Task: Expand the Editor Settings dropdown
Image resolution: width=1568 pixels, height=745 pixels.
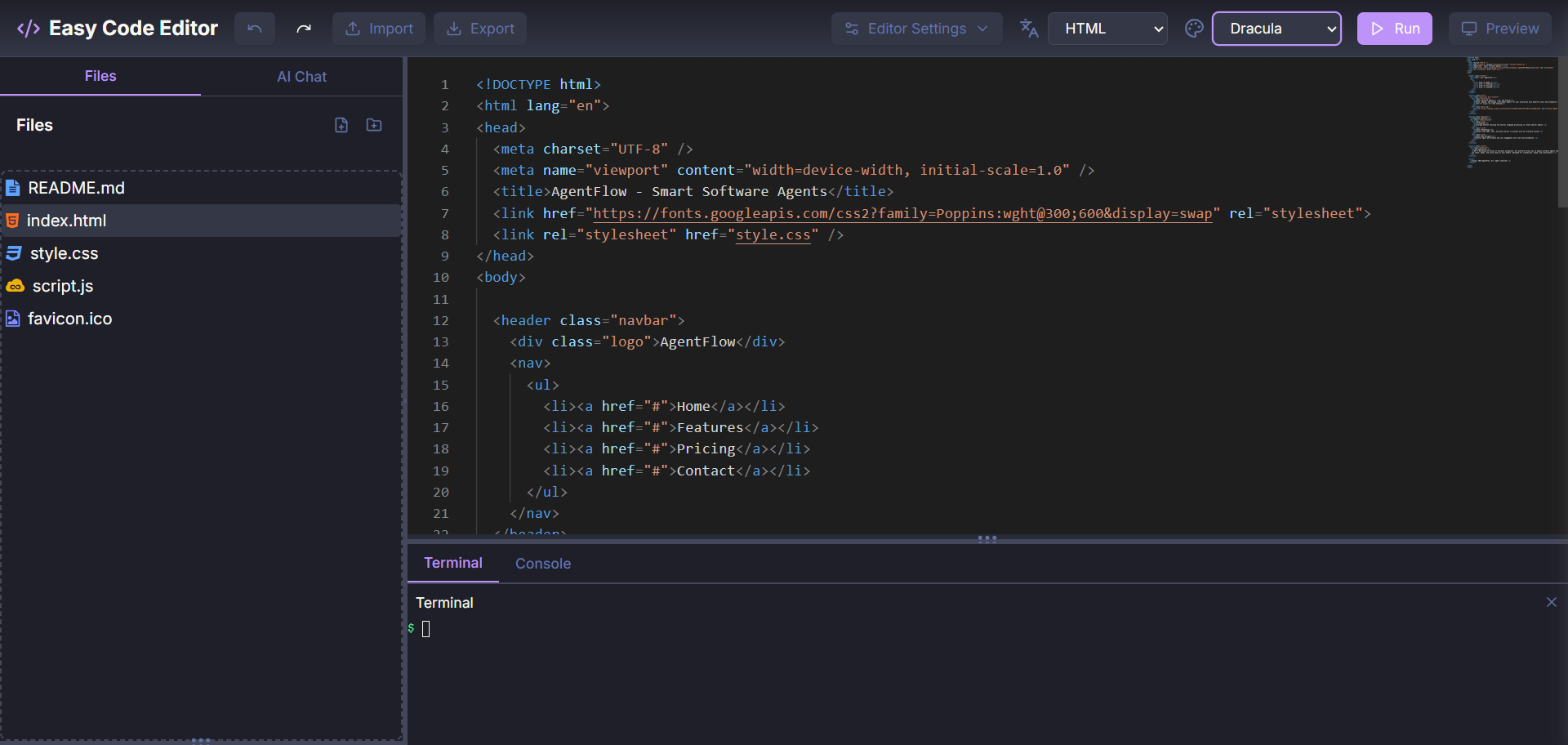Action: pos(917,29)
